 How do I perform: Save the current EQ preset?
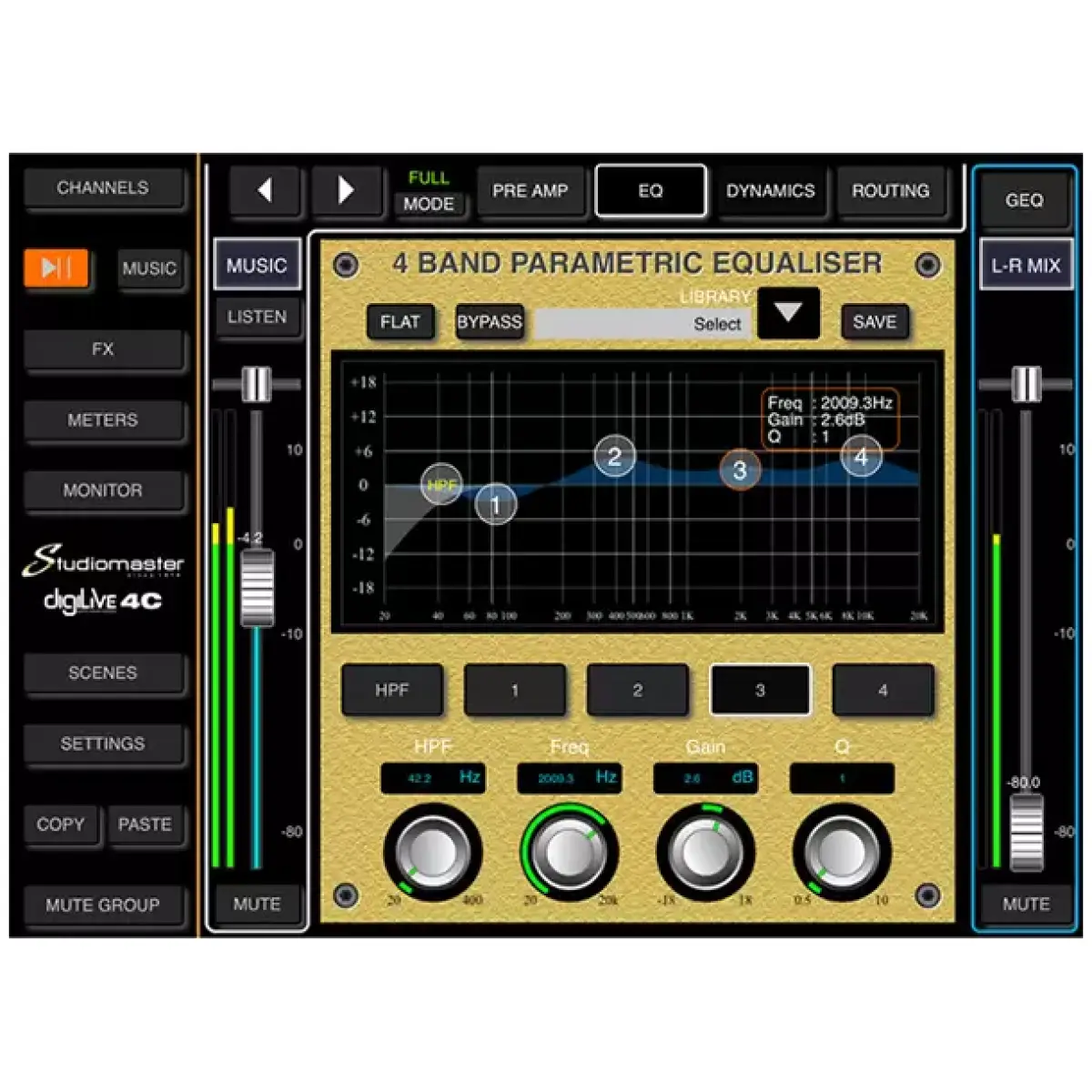(873, 321)
